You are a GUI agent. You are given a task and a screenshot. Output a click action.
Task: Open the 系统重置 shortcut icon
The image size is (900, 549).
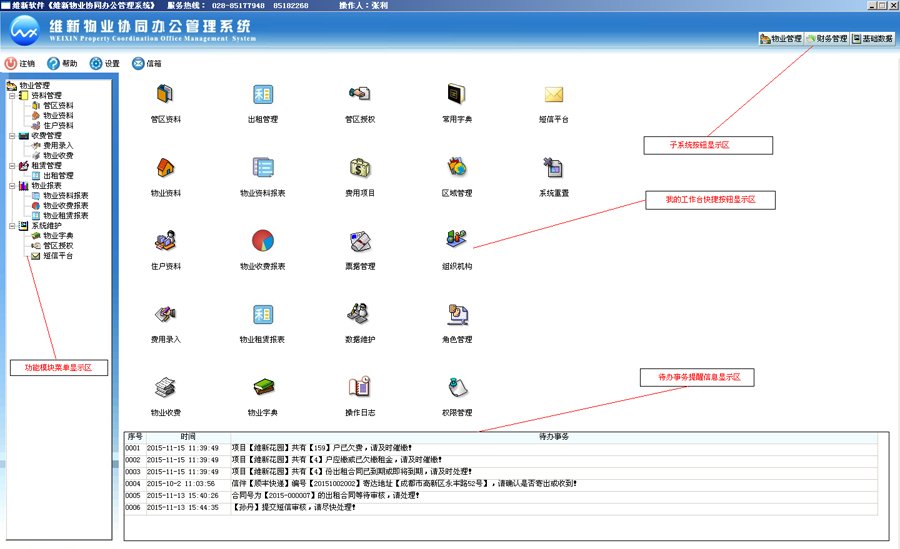pyautogui.click(x=553, y=168)
